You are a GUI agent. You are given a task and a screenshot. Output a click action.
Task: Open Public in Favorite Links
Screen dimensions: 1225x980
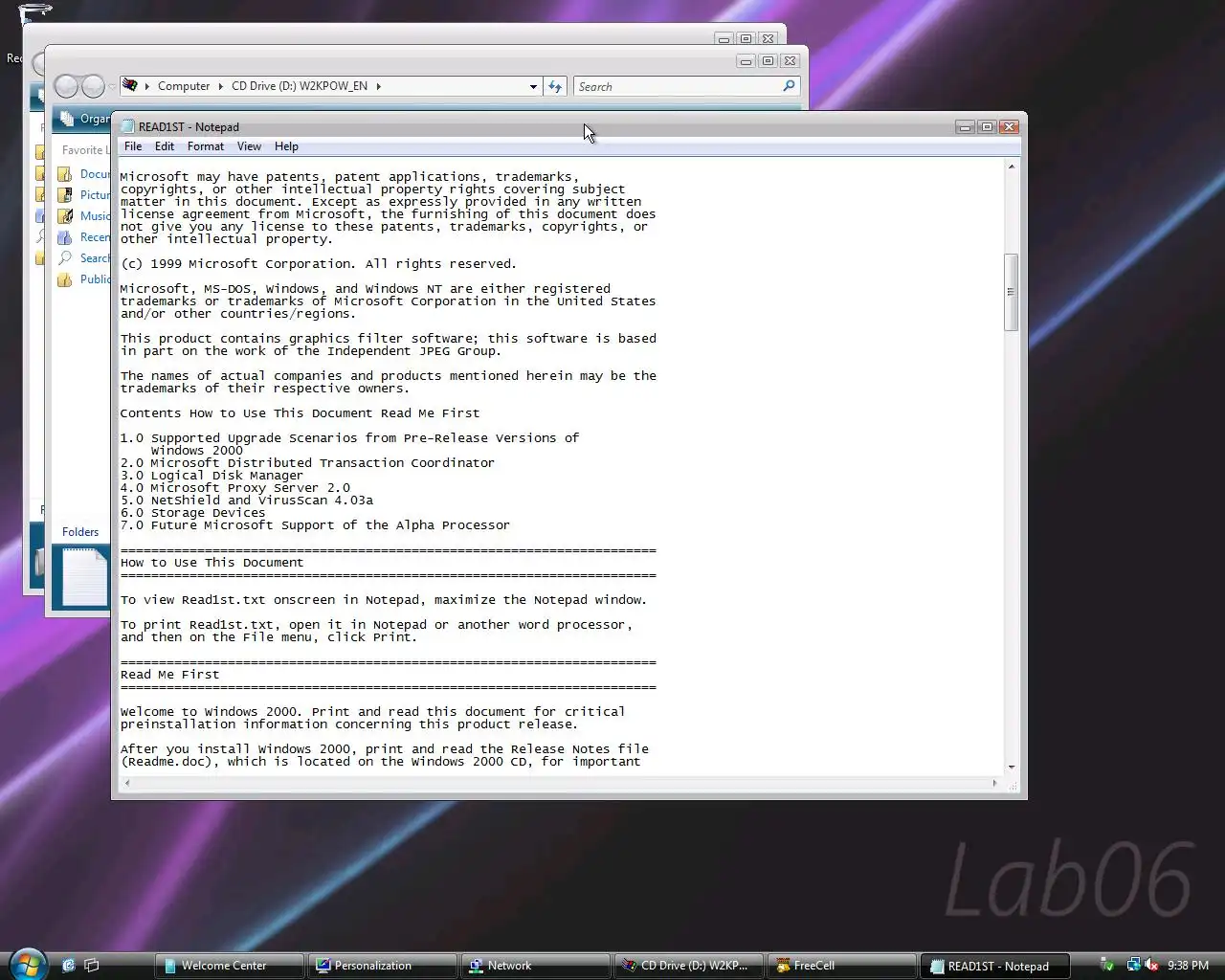(x=95, y=279)
